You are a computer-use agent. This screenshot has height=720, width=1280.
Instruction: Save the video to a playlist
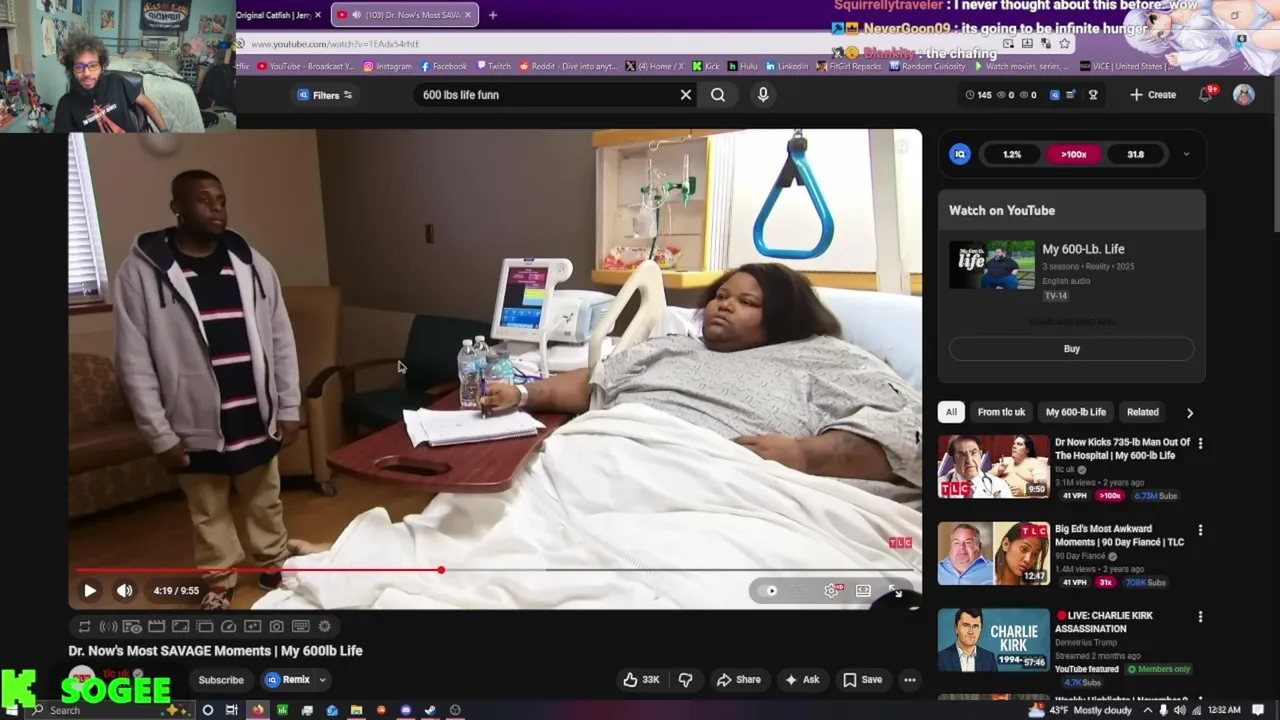coord(863,680)
